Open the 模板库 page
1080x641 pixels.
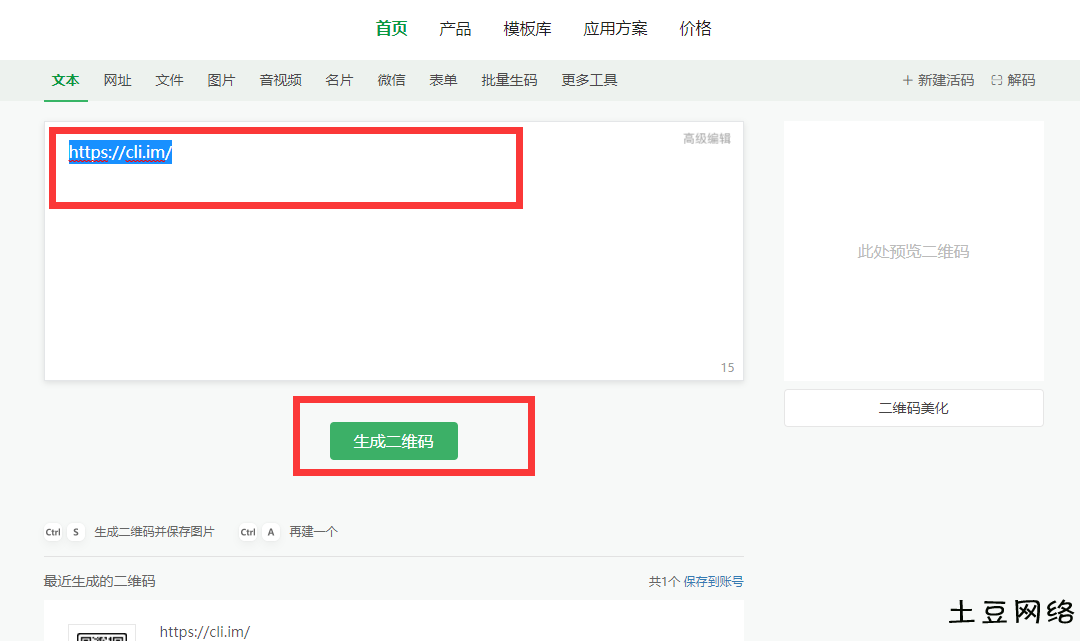[527, 28]
